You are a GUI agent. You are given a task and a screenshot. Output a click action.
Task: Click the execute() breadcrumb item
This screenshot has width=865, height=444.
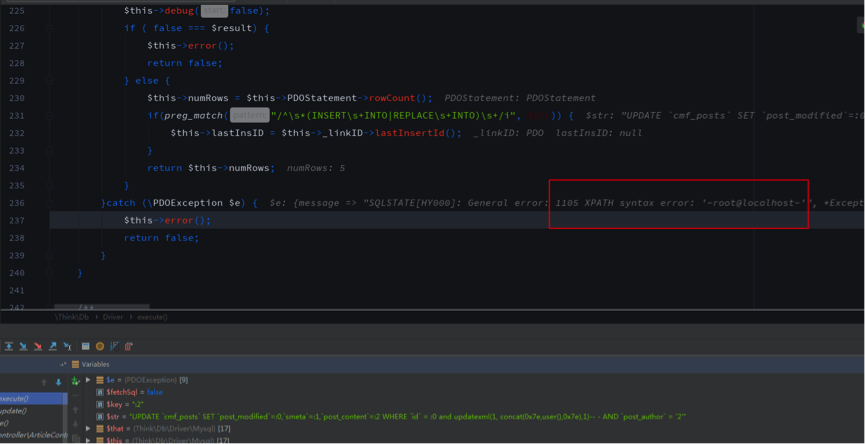tap(152, 316)
